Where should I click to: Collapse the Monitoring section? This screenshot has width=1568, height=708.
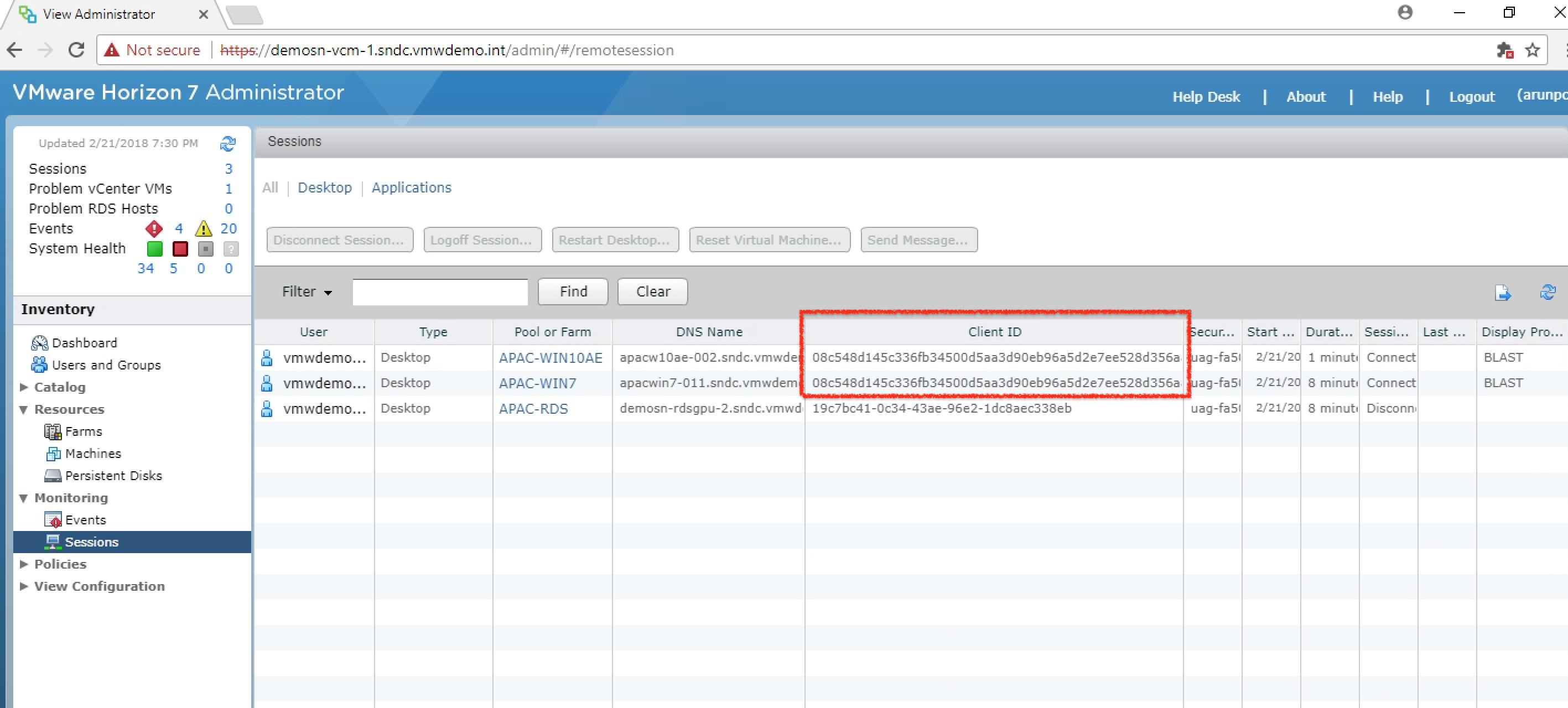click(23, 498)
